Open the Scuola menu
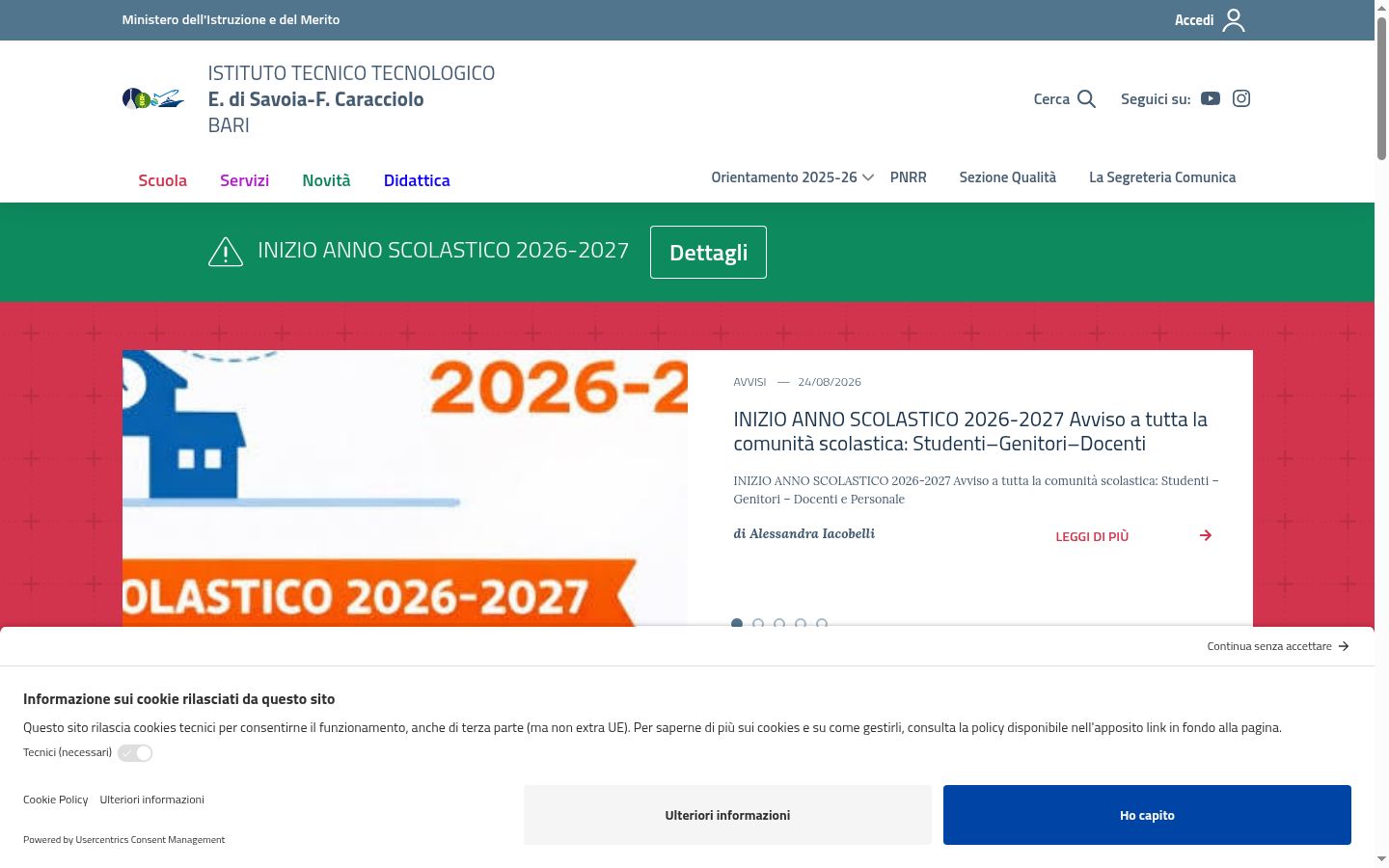 click(x=162, y=180)
